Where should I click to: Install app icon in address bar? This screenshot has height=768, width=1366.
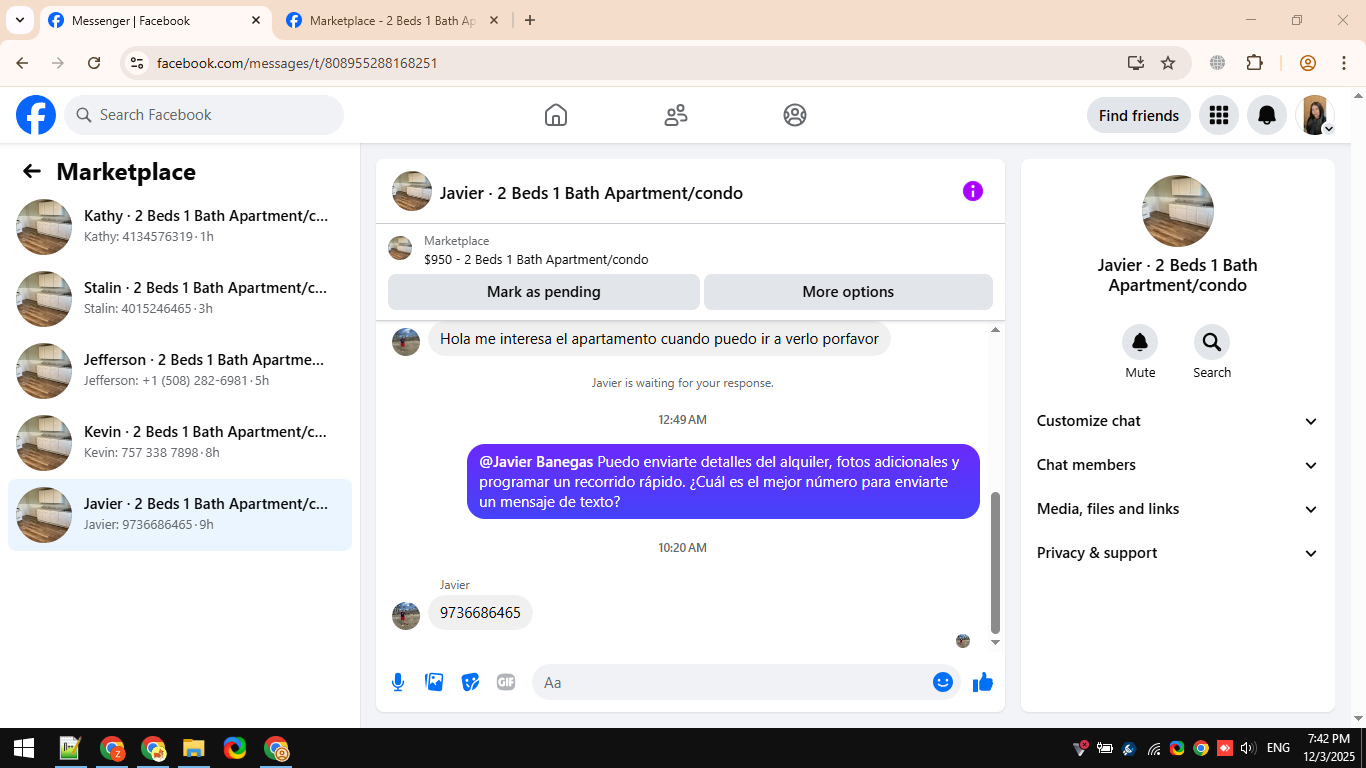[x=1136, y=63]
